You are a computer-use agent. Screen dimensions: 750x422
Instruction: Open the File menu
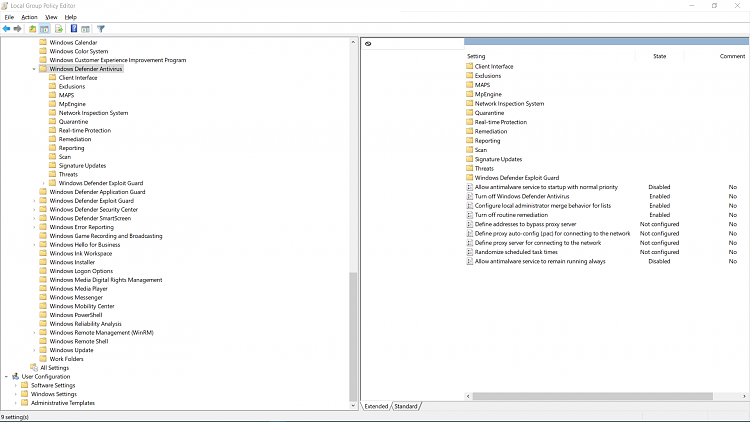(x=9, y=17)
